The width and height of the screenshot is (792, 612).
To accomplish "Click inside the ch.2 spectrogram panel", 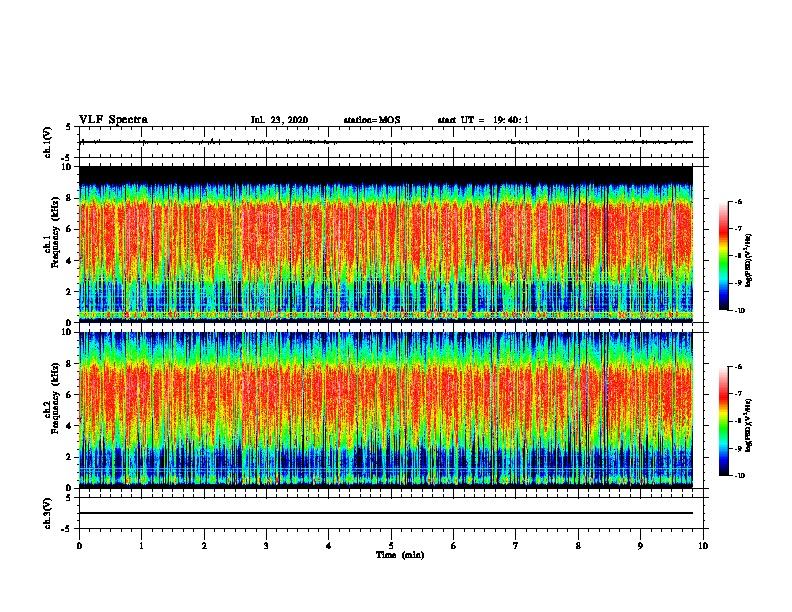I will click(386, 410).
